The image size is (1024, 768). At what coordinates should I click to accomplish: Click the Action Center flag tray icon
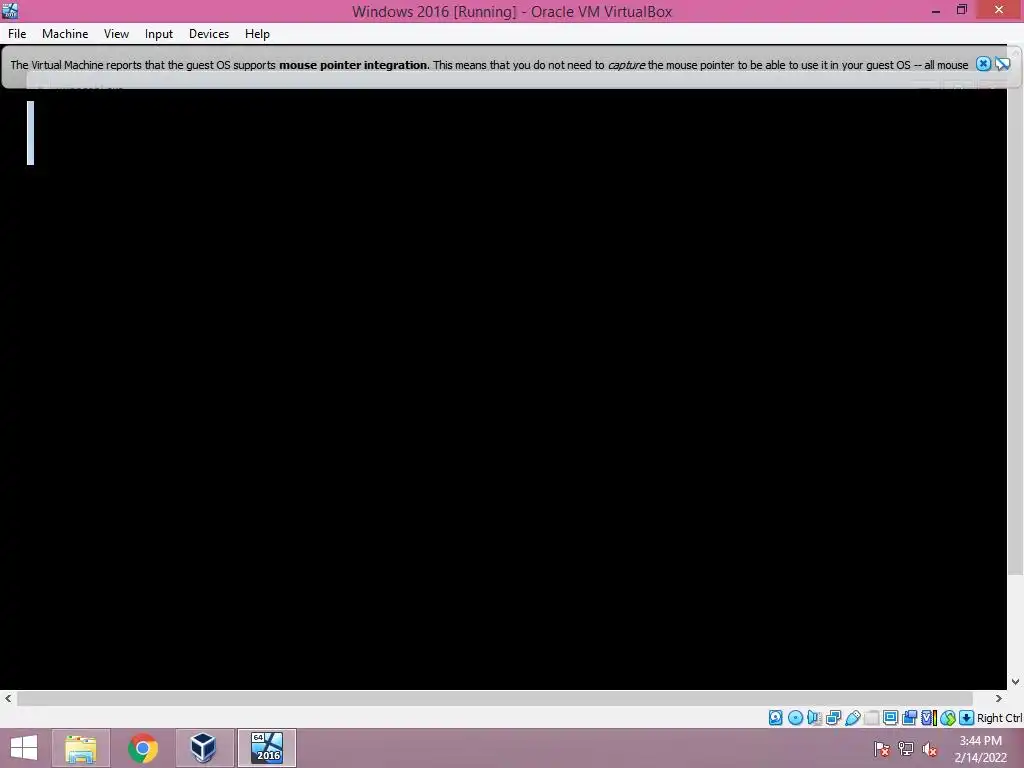[x=882, y=749]
